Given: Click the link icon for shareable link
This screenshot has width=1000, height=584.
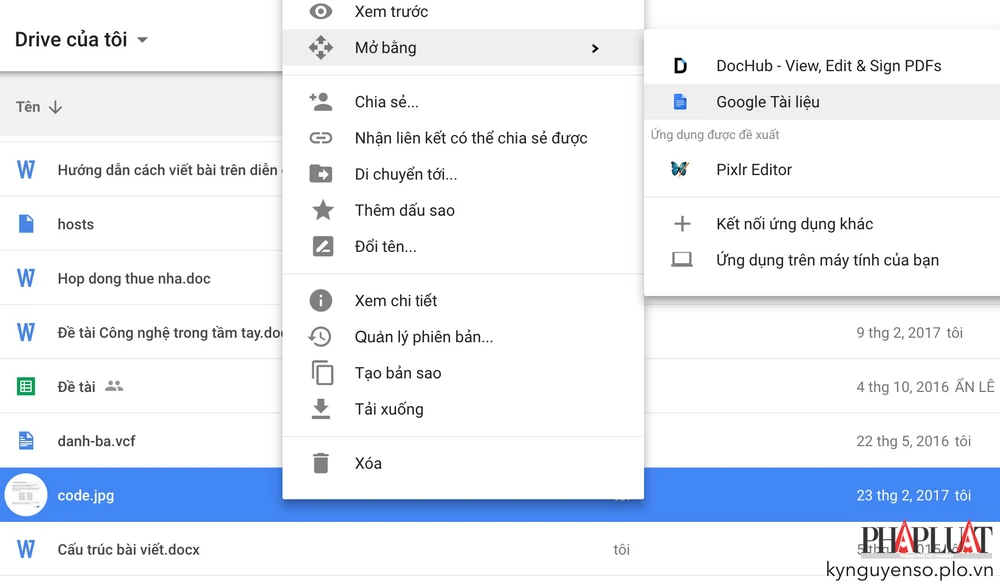Looking at the screenshot, I should click(x=320, y=138).
